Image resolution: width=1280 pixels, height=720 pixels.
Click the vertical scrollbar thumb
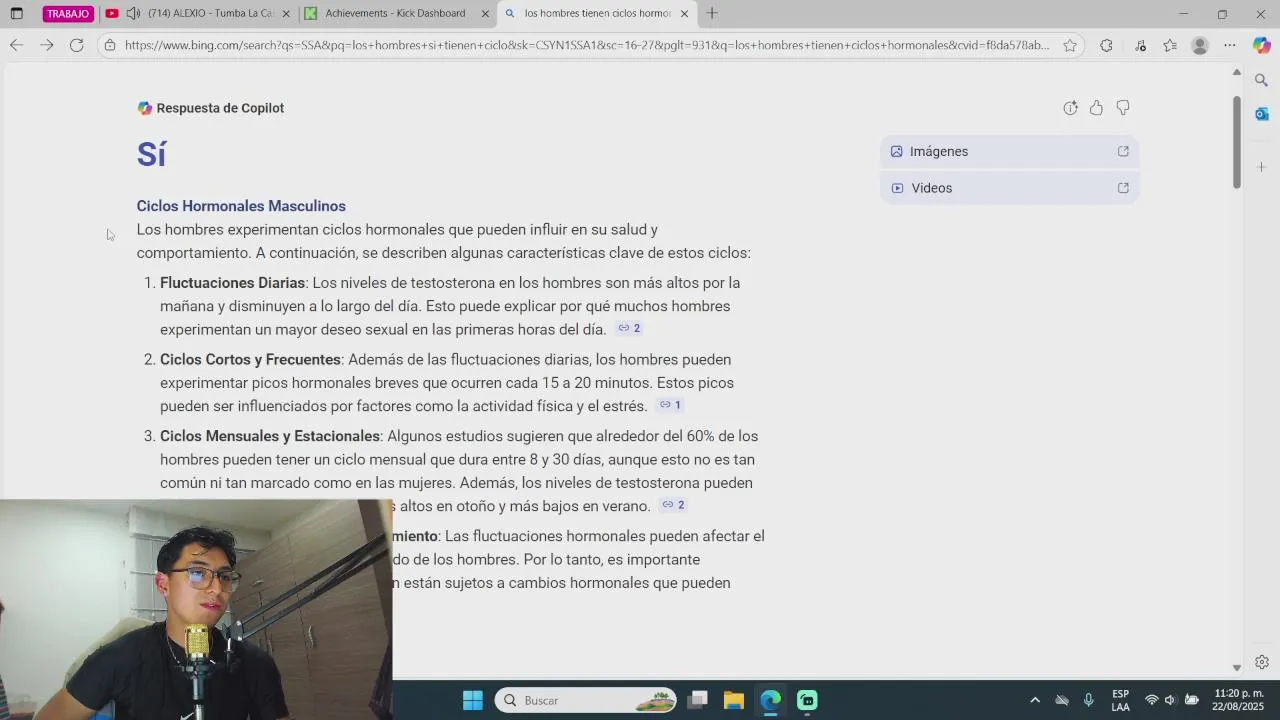pyautogui.click(x=1236, y=142)
